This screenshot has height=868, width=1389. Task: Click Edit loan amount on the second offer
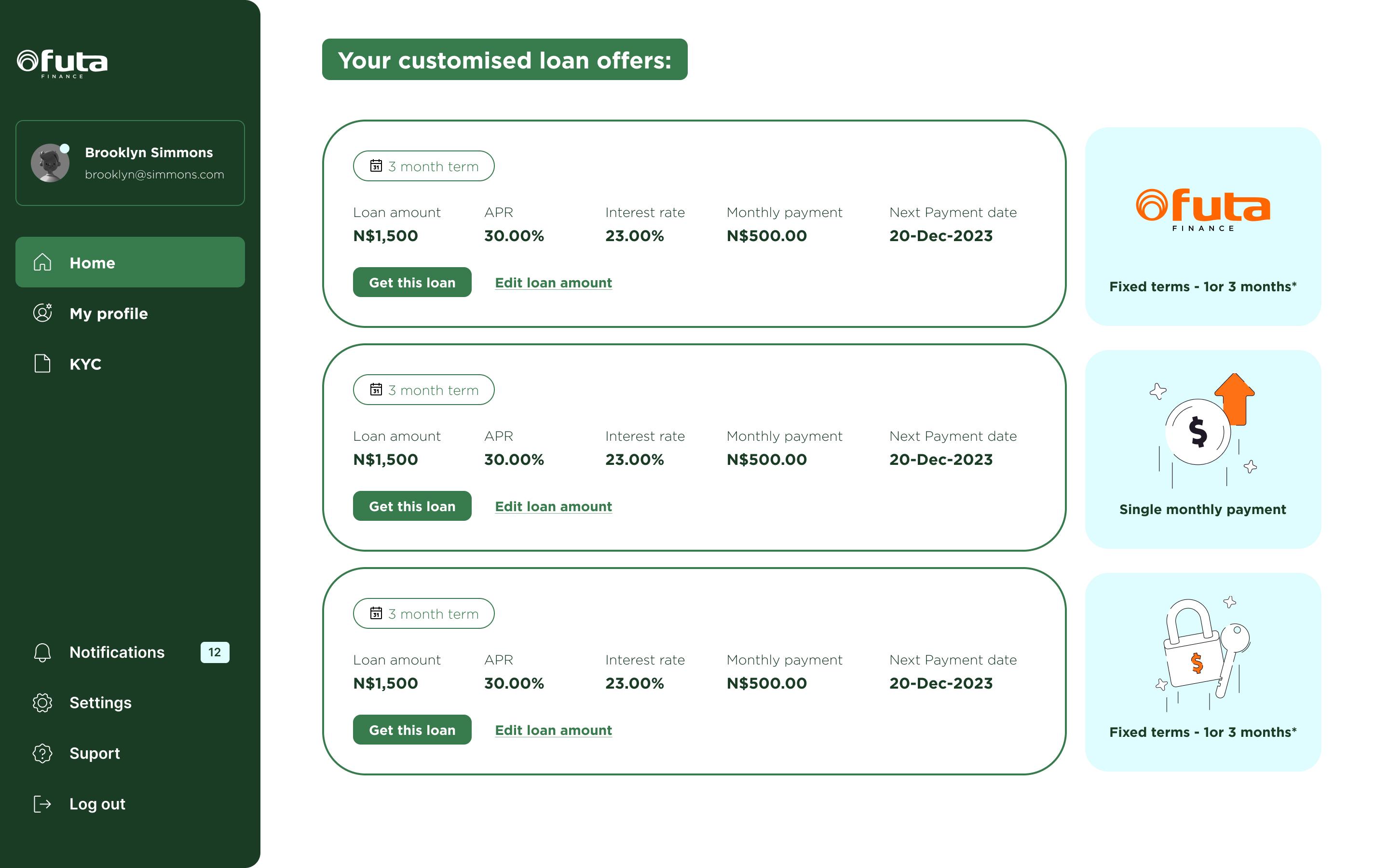pyautogui.click(x=553, y=506)
